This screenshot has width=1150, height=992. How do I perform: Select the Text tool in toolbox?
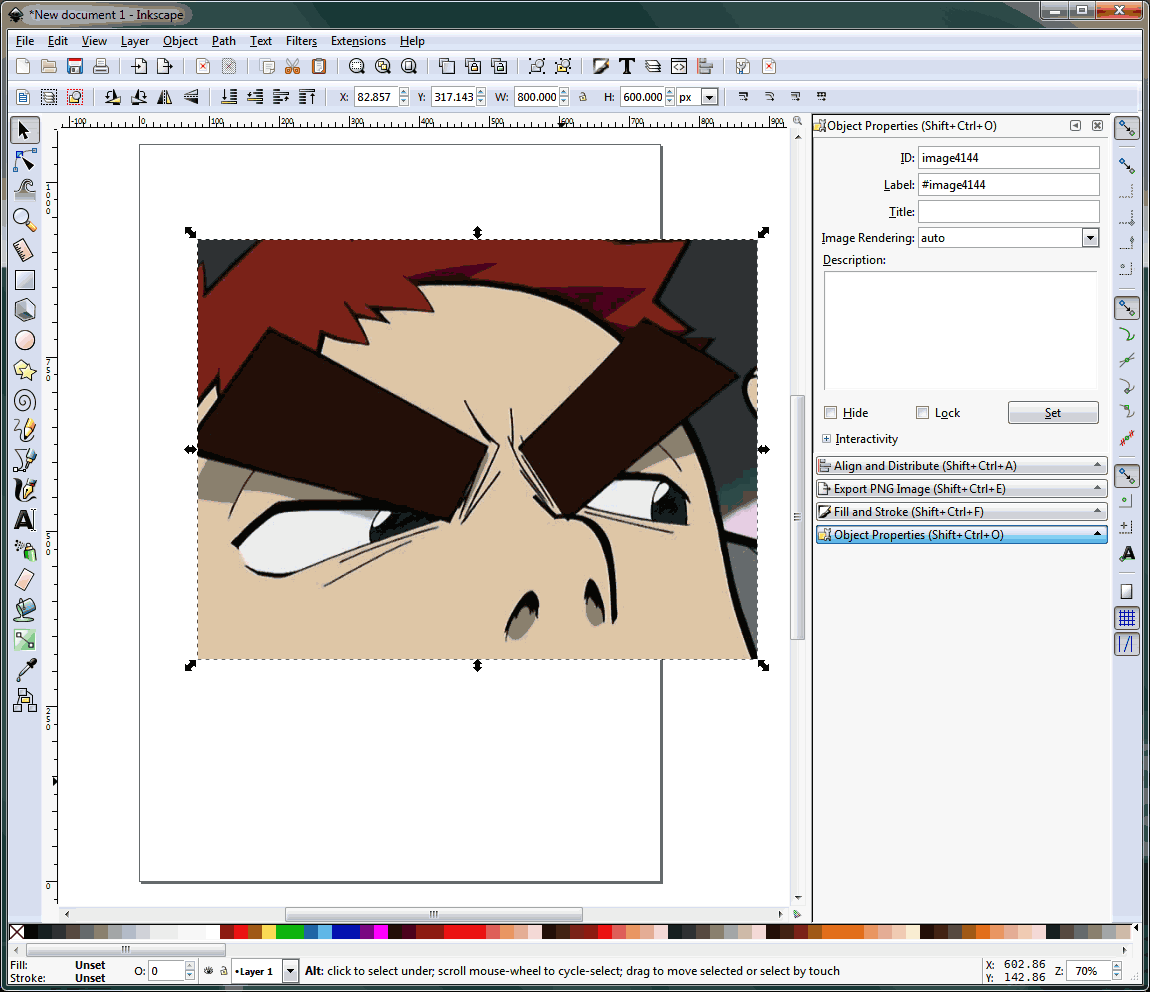[x=24, y=520]
